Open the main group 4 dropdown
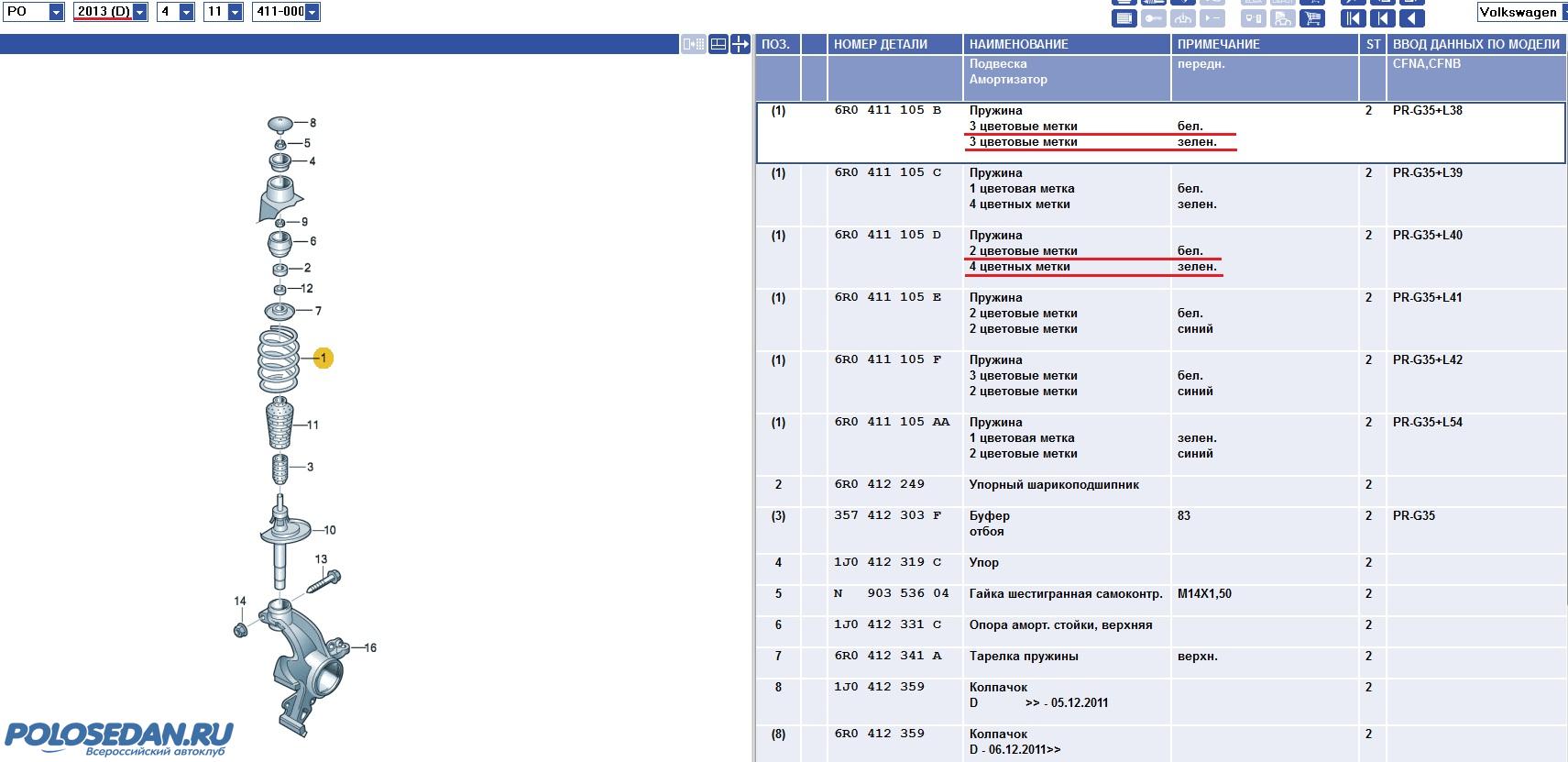Image resolution: width=1568 pixels, height=762 pixels. tap(186, 12)
